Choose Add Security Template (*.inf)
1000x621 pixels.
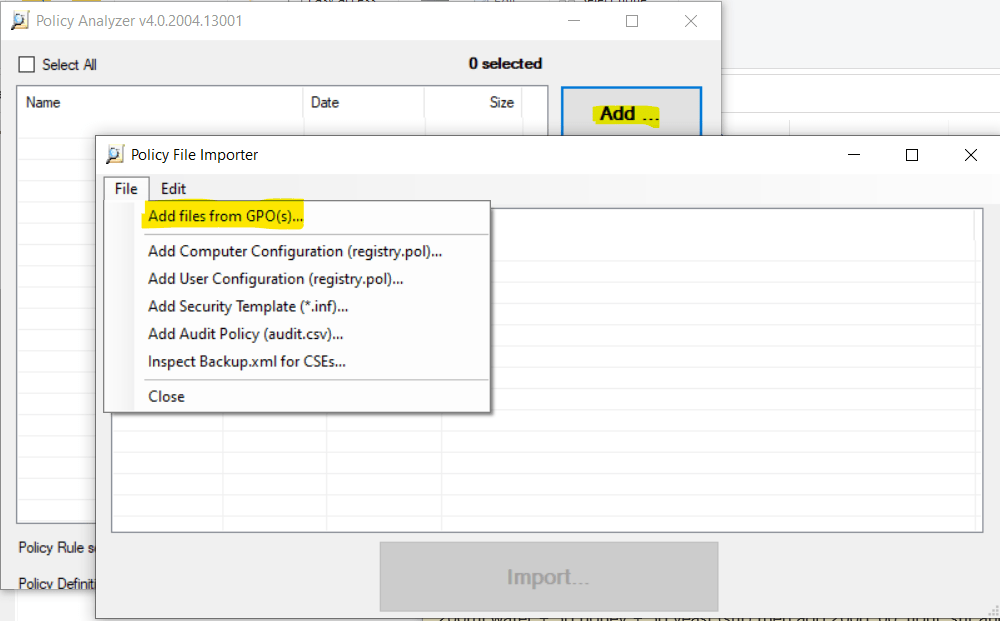(x=248, y=307)
